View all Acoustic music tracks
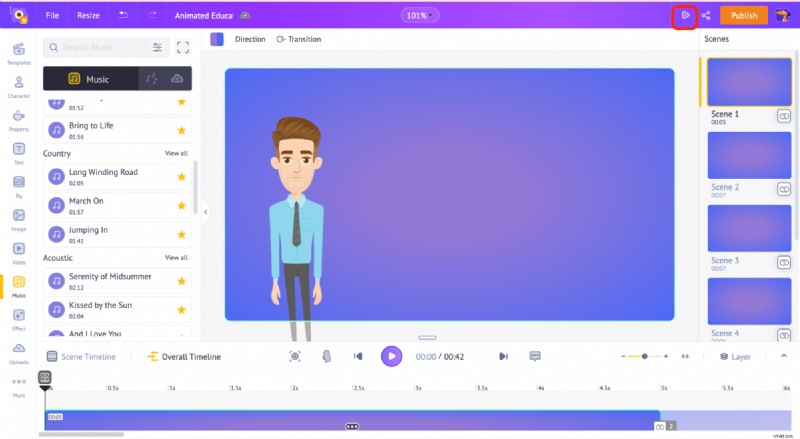This screenshot has width=800, height=439. click(176, 257)
